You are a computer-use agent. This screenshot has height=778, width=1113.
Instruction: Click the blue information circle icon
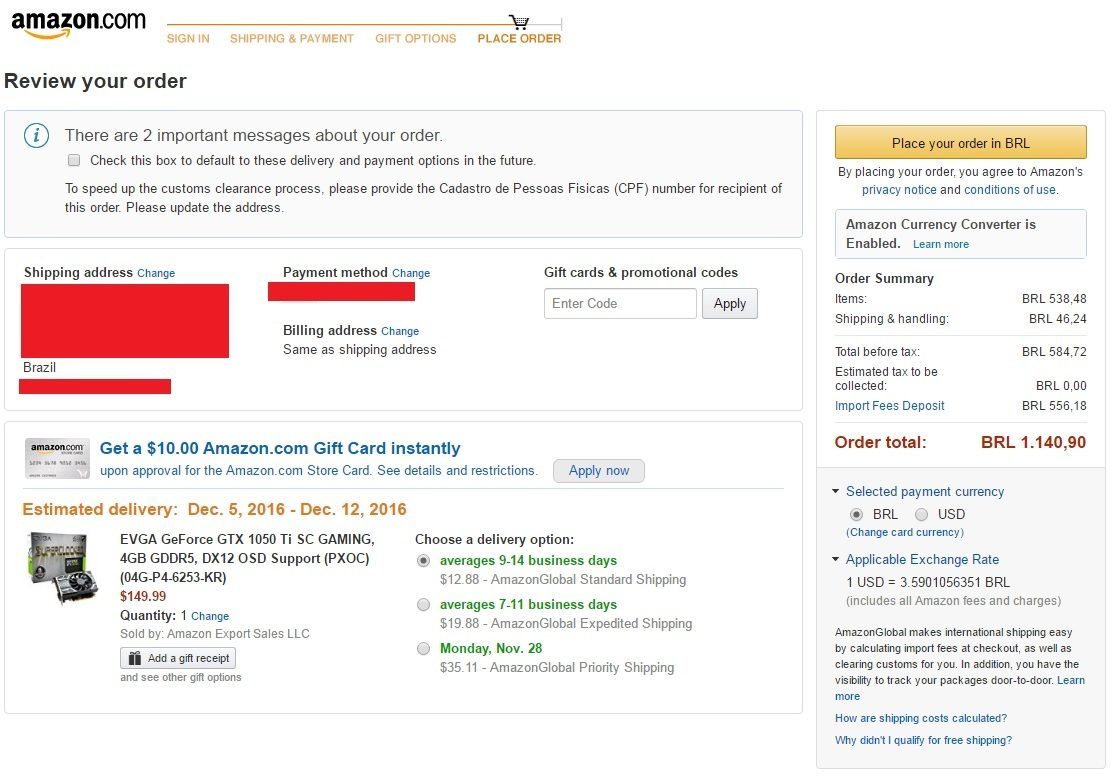pos(36,135)
